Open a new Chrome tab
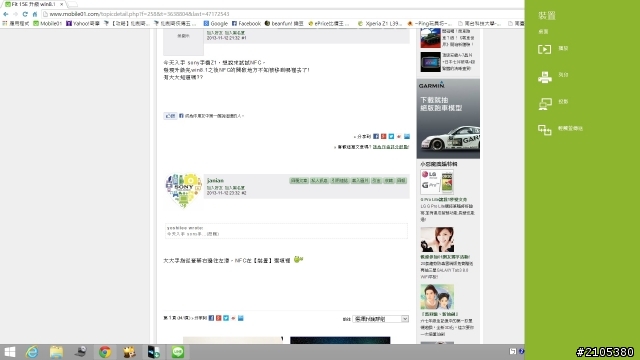The height and width of the screenshot is (360, 640). pos(73,4)
